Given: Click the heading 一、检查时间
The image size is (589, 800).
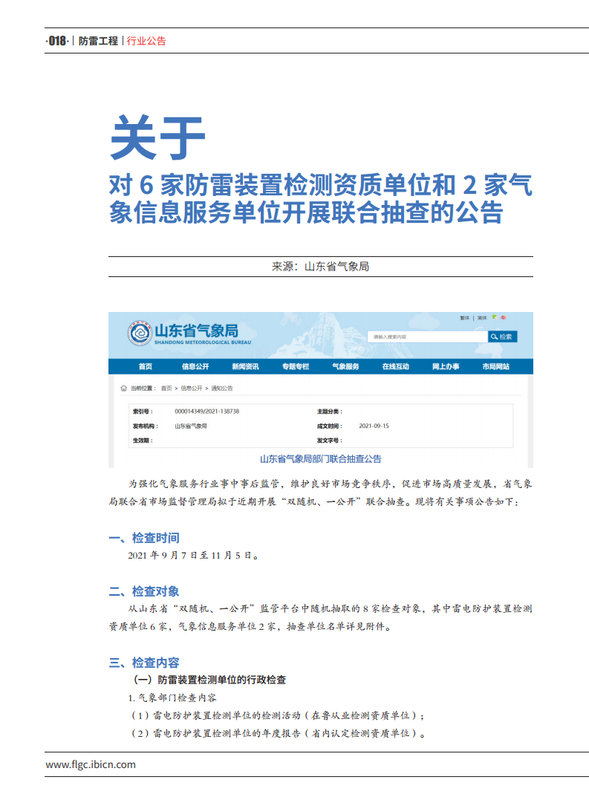Looking at the screenshot, I should pyautogui.click(x=144, y=538).
